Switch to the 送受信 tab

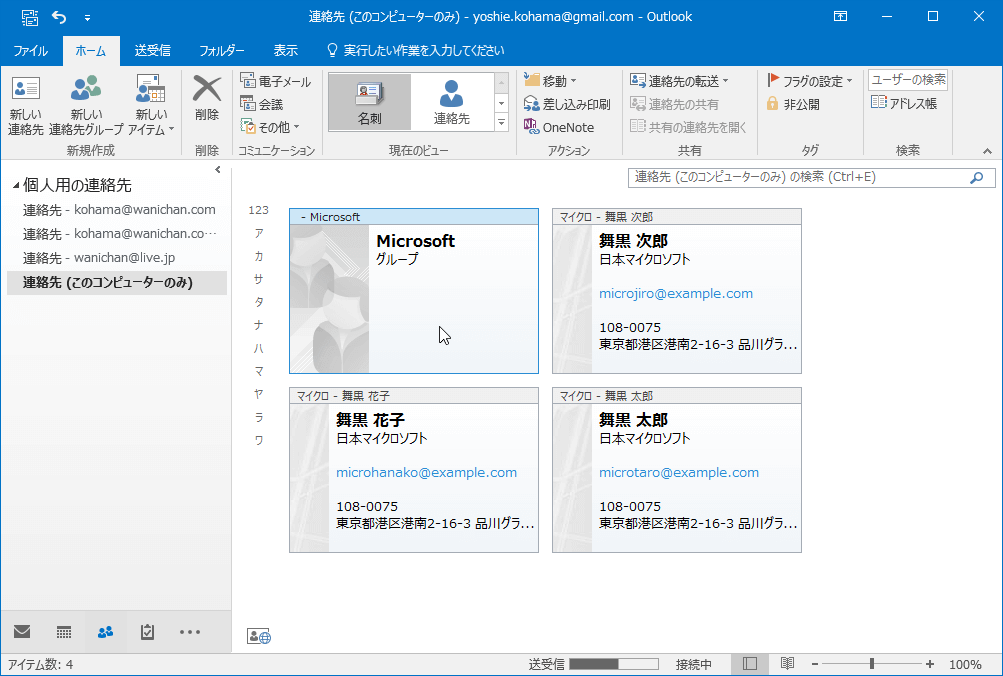click(152, 51)
